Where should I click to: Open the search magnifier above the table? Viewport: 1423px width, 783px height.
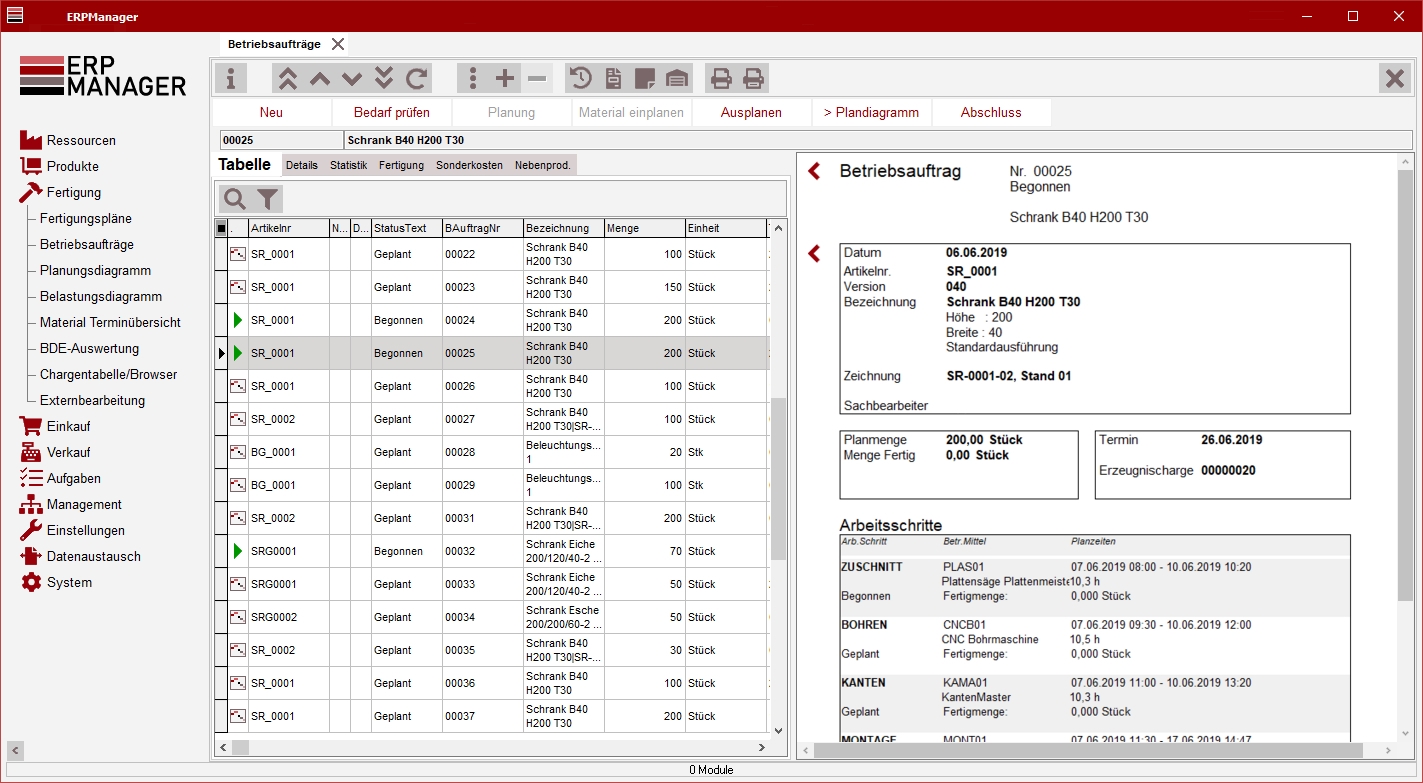235,198
